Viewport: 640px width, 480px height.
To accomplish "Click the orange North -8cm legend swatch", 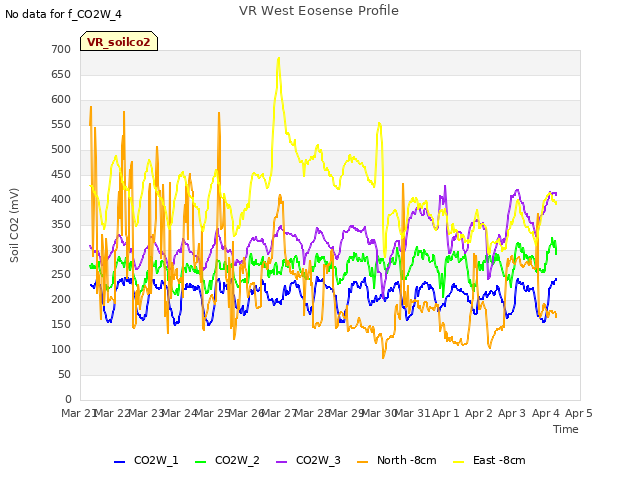I will pyautogui.click(x=362, y=462).
